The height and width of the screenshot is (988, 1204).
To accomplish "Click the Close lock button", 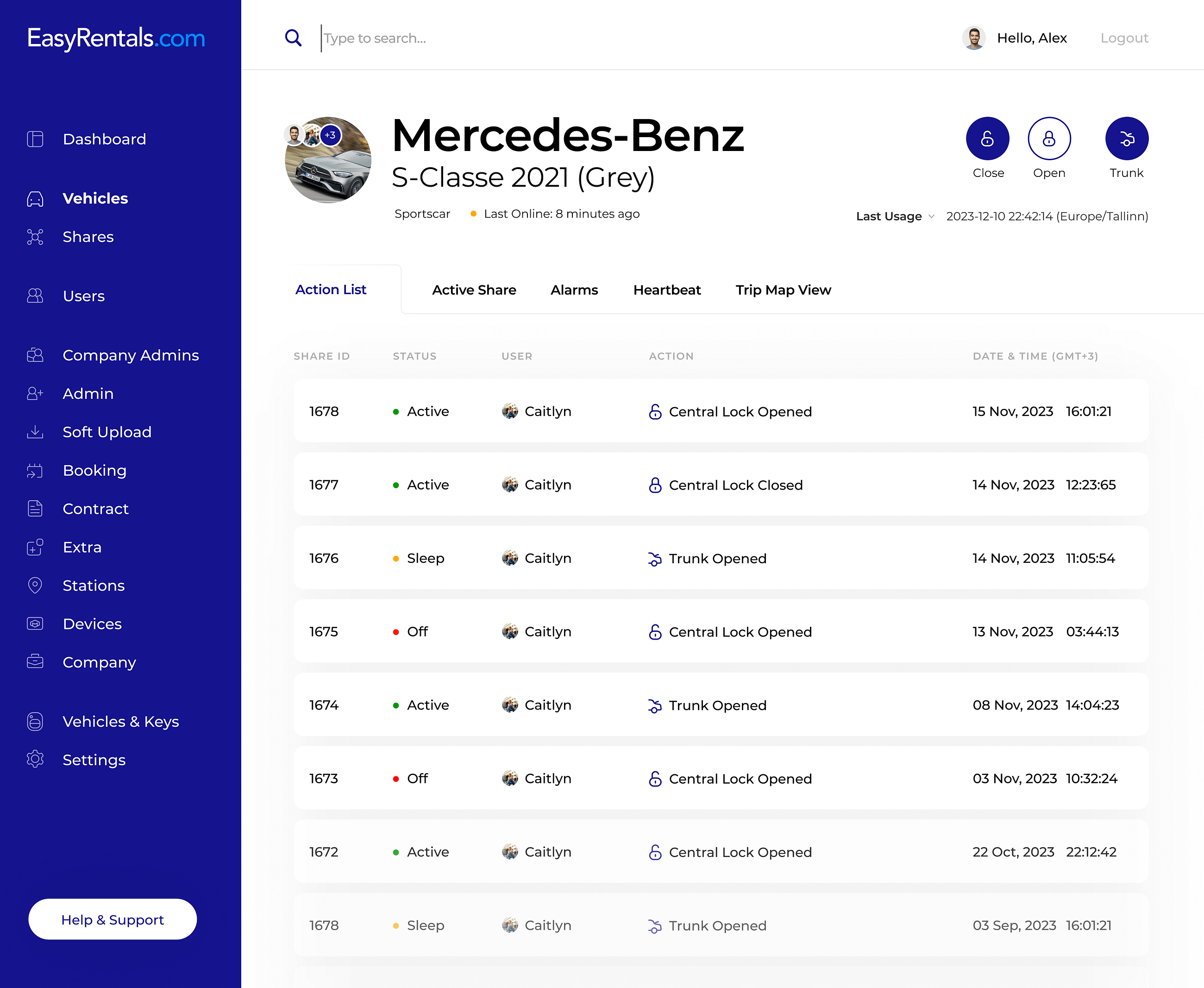I will (x=987, y=139).
